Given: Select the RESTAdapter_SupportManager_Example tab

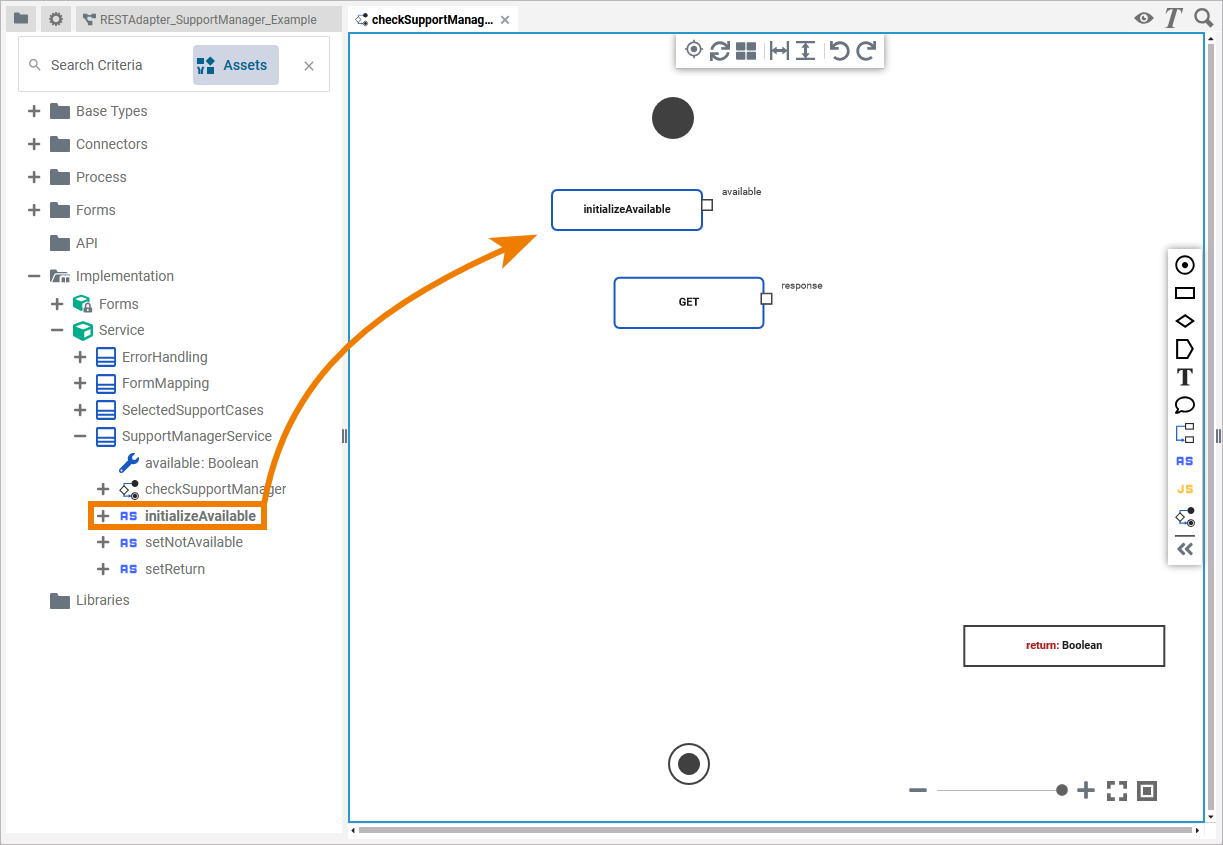Looking at the screenshot, I should [x=209, y=19].
